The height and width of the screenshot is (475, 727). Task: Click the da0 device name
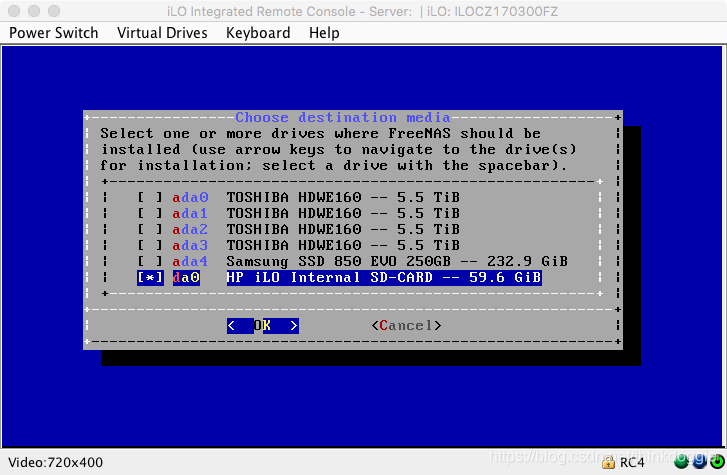click(186, 277)
